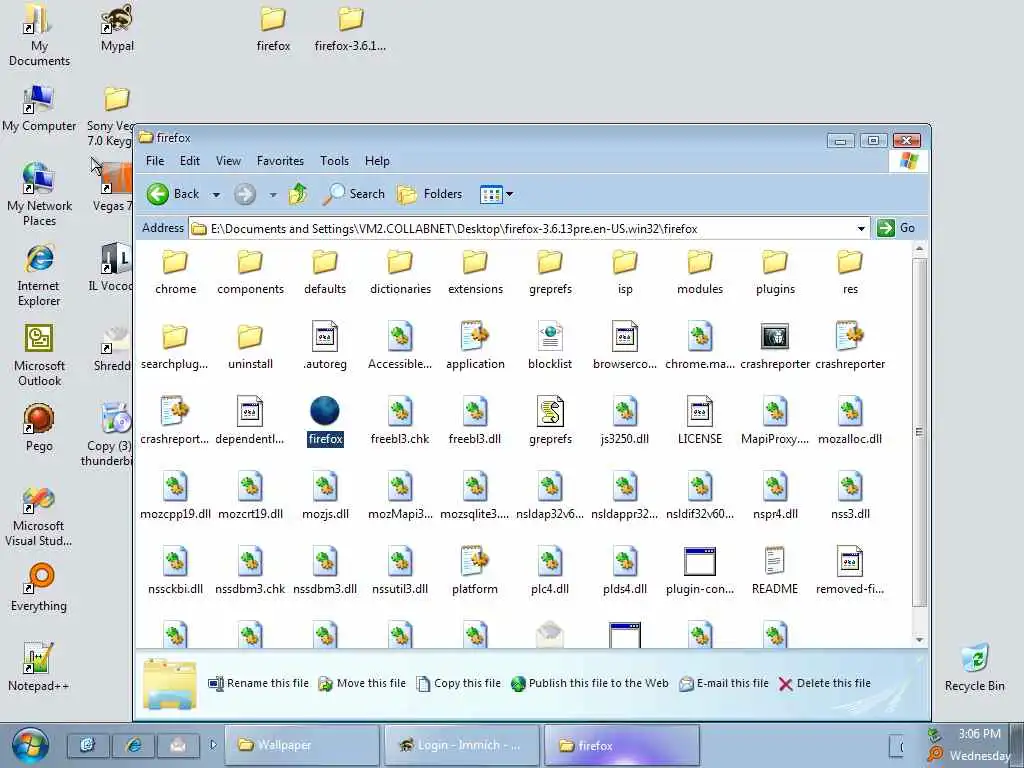
Task: Select the README file icon
Action: (775, 562)
